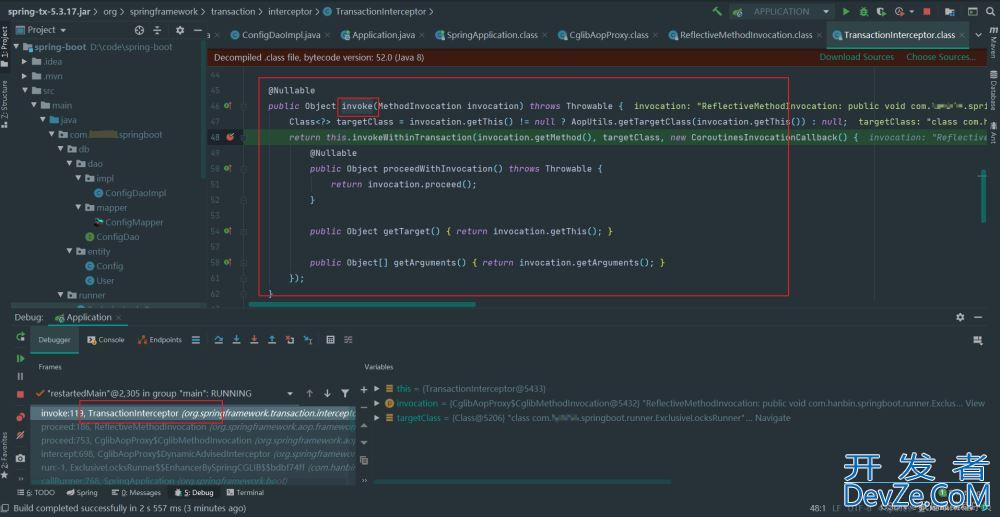Select ConfigDaoImpl in project tree
Viewport: 1000px width, 517px height.
tap(129, 193)
